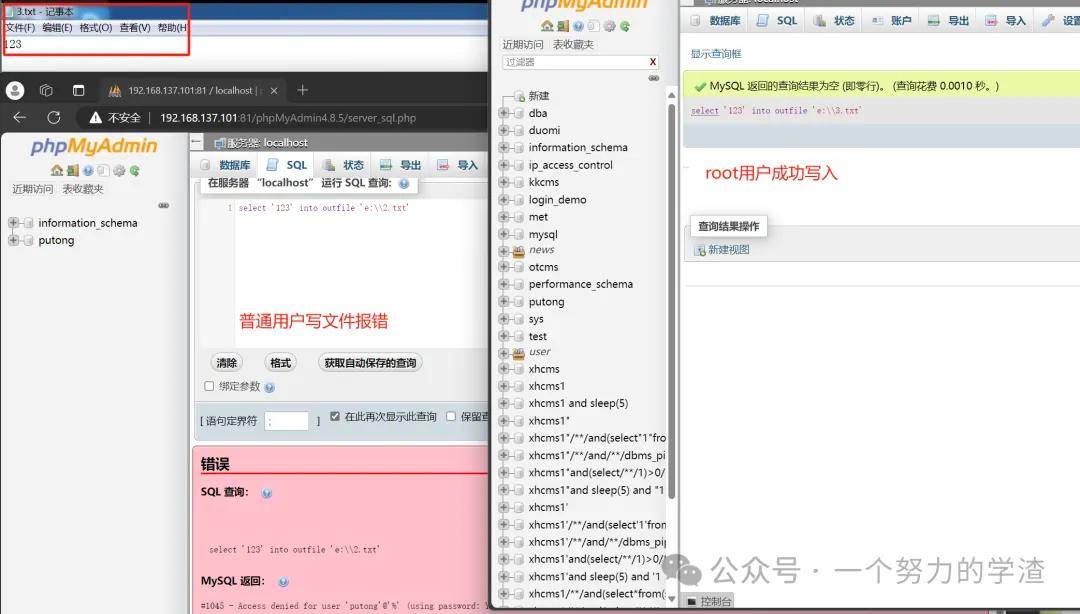This screenshot has width=1080, height=614.
Task: Expand duomi database node
Action: pyautogui.click(x=504, y=130)
